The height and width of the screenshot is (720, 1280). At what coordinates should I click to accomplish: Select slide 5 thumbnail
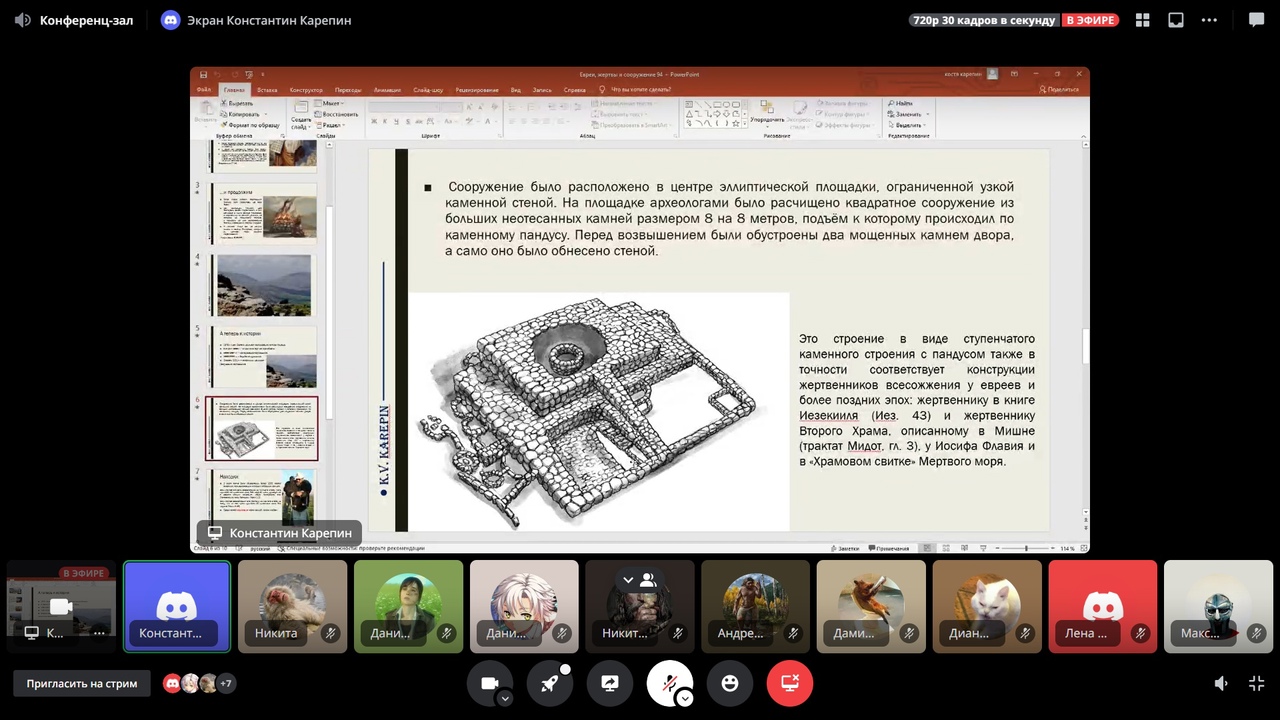pyautogui.click(x=263, y=357)
